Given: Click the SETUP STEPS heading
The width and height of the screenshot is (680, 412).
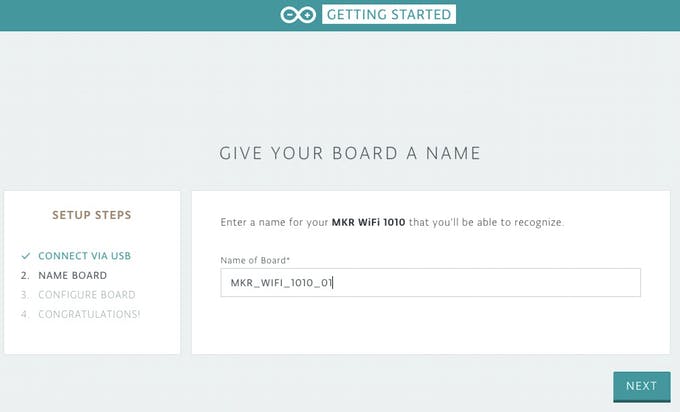Looking at the screenshot, I should pos(92,215).
